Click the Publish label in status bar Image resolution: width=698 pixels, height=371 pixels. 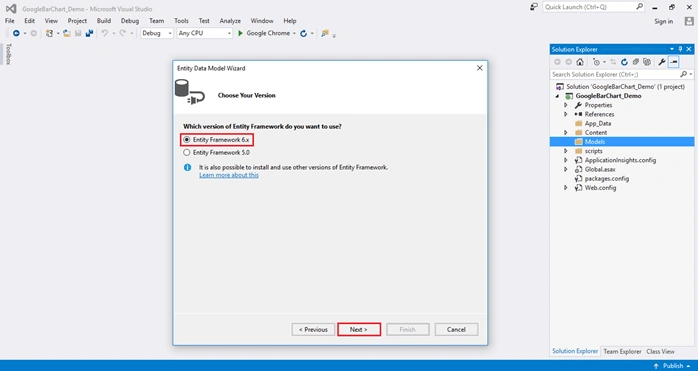(x=673, y=366)
